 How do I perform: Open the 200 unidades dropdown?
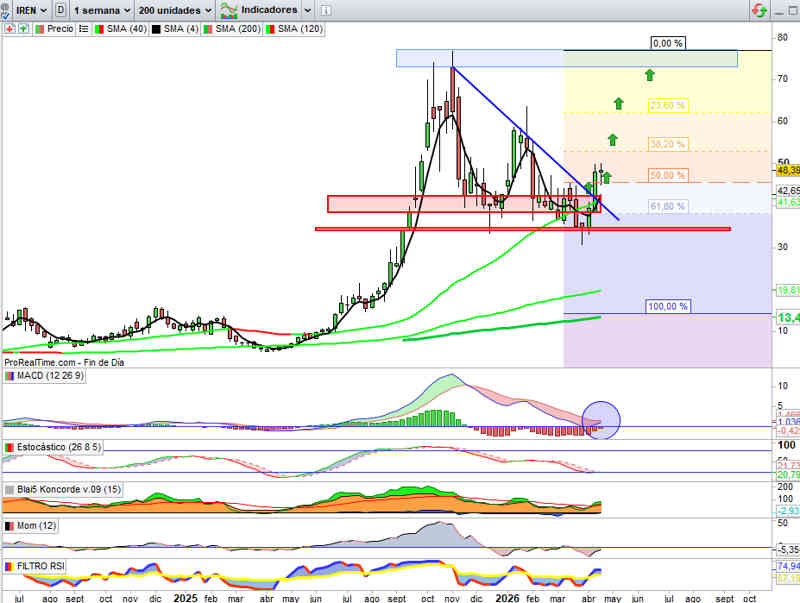click(x=174, y=10)
